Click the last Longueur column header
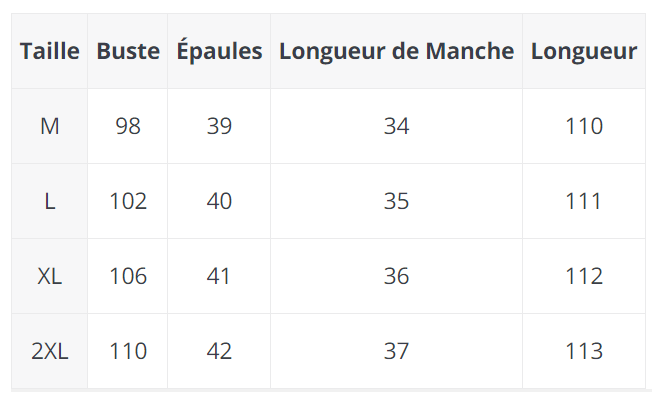Viewport: 652px width, 396px height. click(584, 52)
